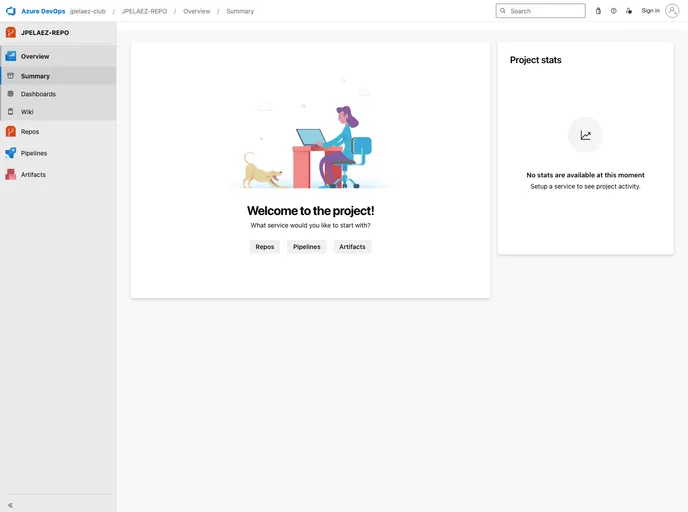Open the Wiki page in sidebar
688x512 pixels.
[27, 112]
